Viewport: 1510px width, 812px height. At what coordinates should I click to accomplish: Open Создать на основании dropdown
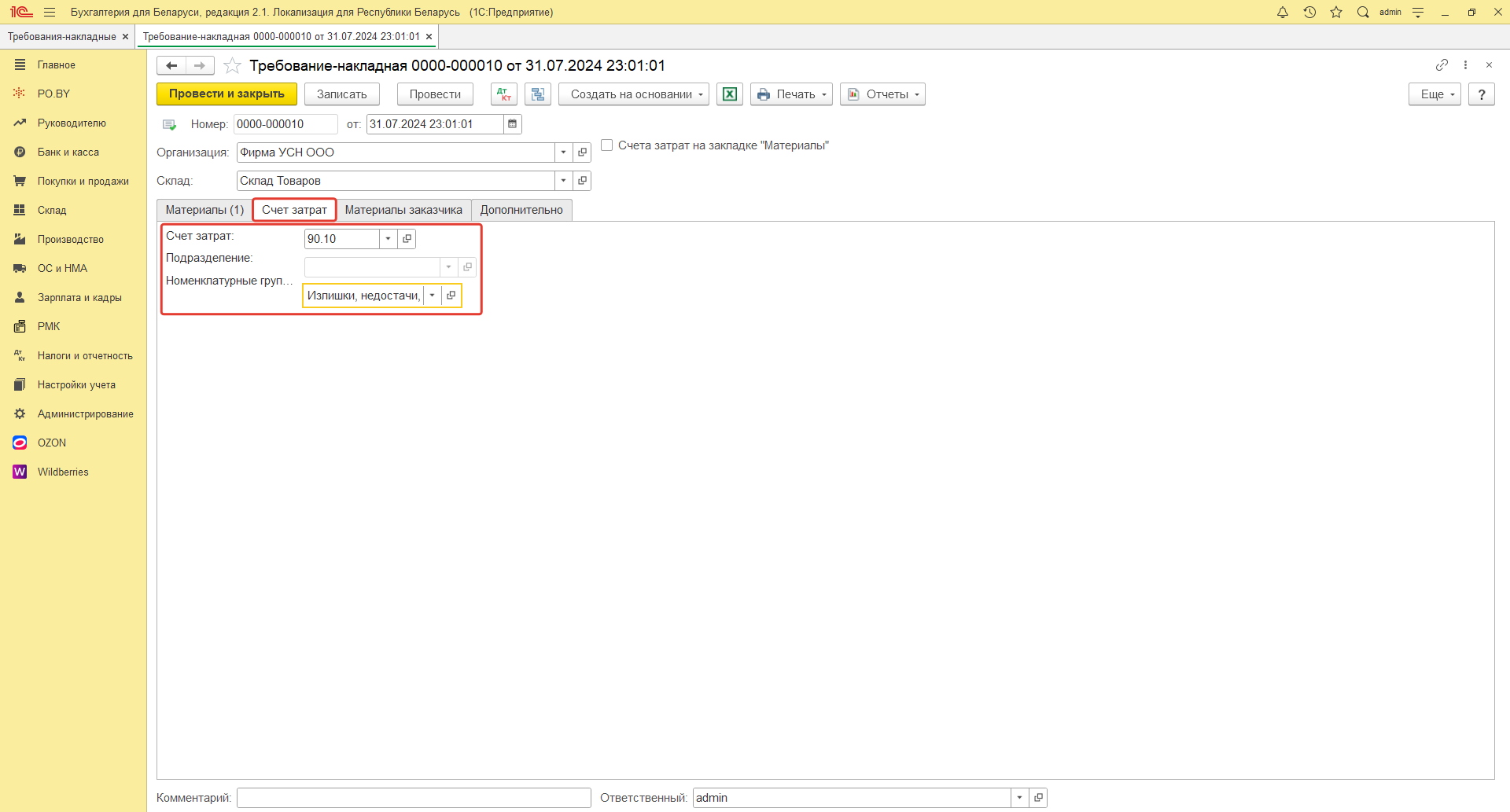[634, 94]
